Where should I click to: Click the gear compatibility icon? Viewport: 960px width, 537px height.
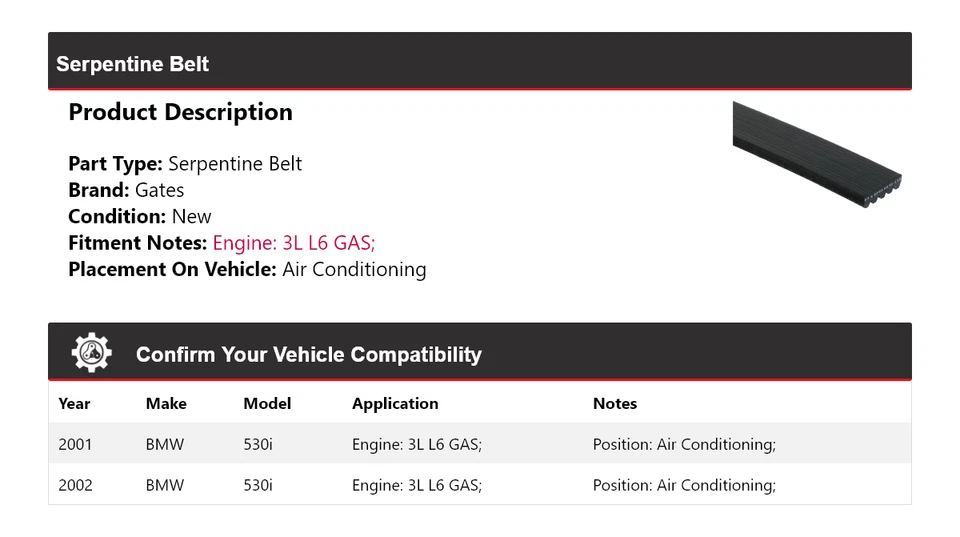point(91,353)
